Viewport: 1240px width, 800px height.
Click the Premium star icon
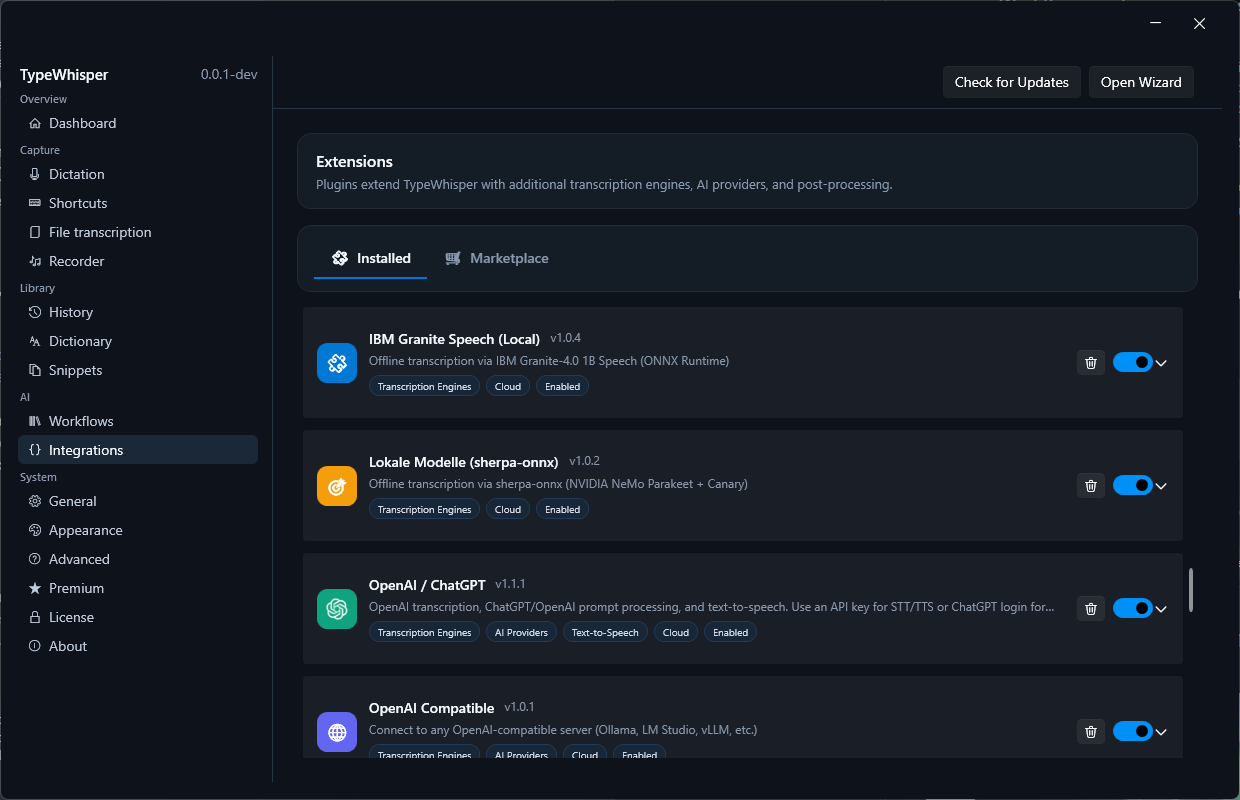tap(35, 588)
